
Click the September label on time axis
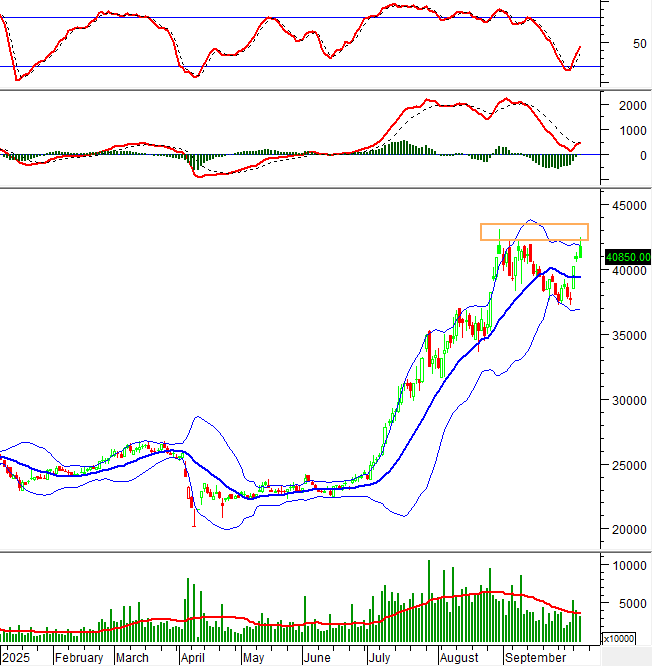coord(534,658)
